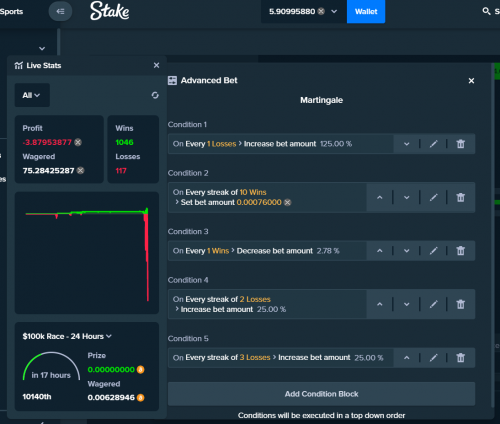Image resolution: width=500 pixels, height=424 pixels.
Task: Move Condition 5 up
Action: (407, 358)
